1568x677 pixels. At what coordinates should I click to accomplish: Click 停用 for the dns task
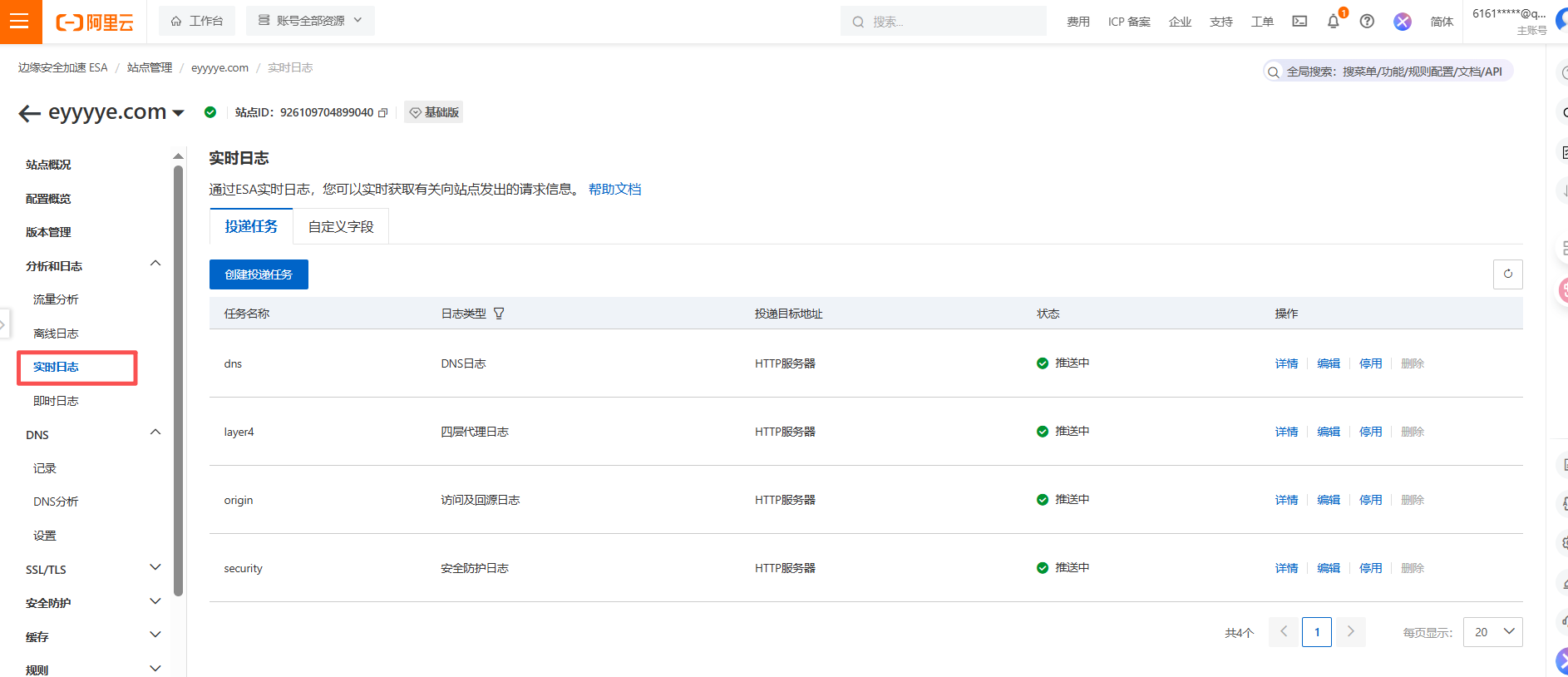click(1370, 363)
